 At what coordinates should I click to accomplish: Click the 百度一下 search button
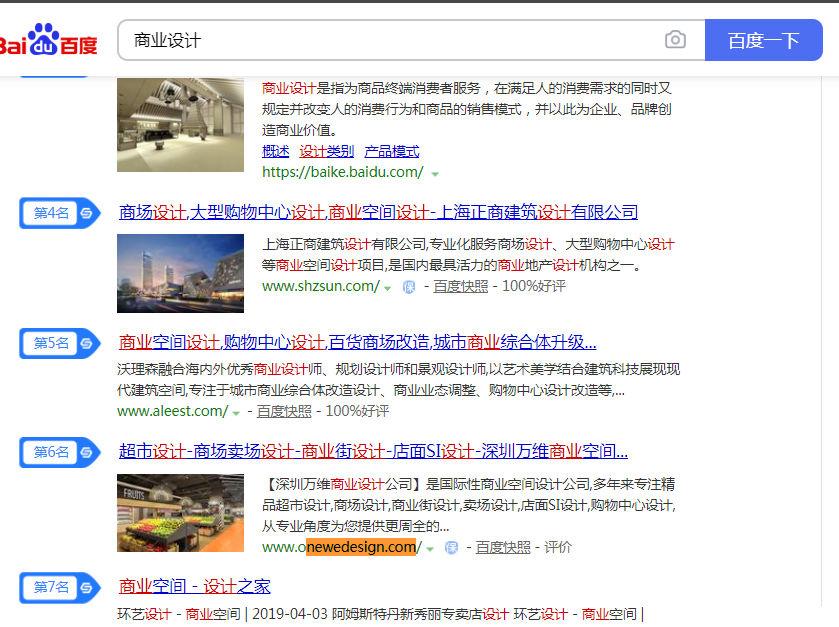[x=764, y=40]
